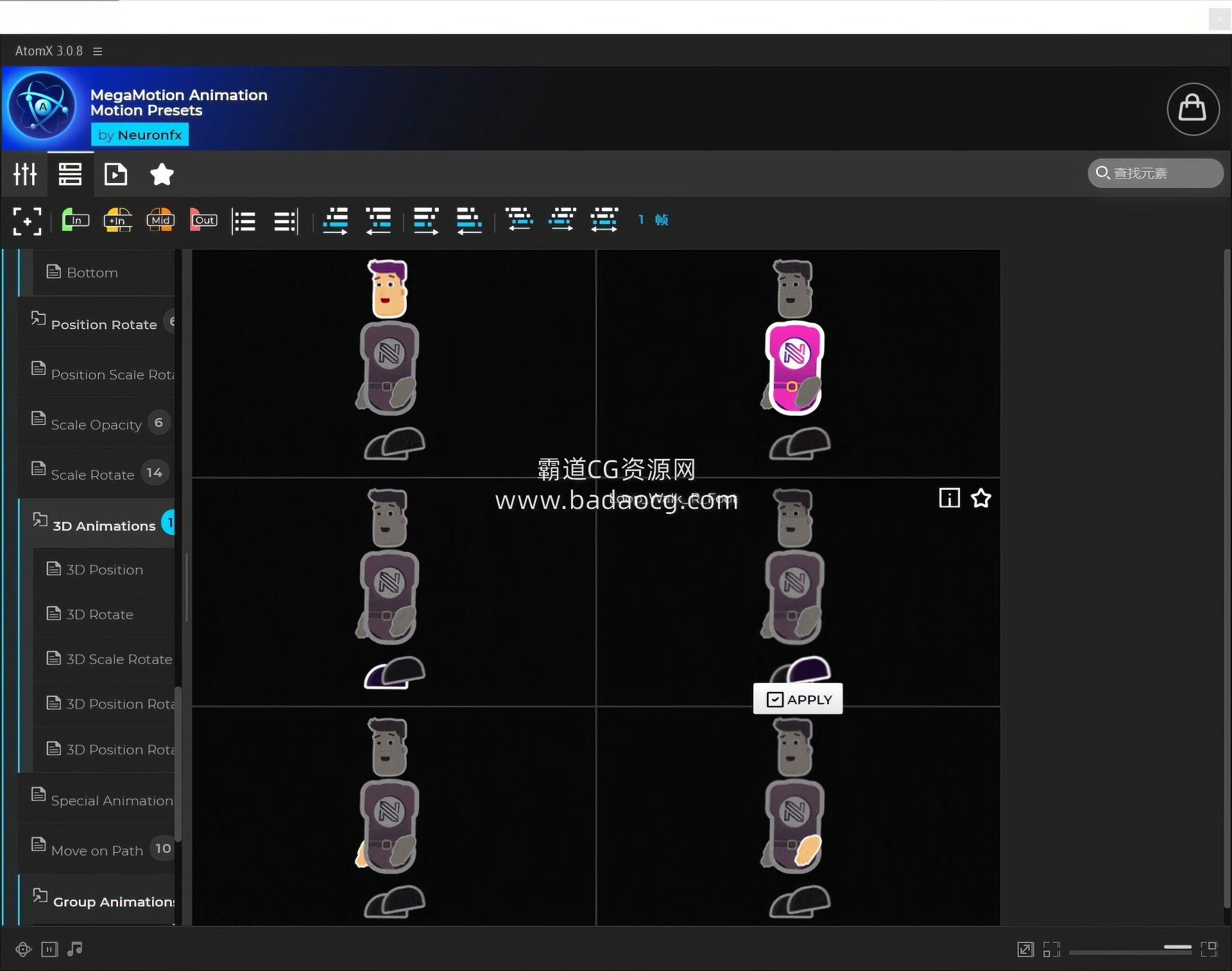Select the Mid animation preset icon

pyautogui.click(x=160, y=220)
